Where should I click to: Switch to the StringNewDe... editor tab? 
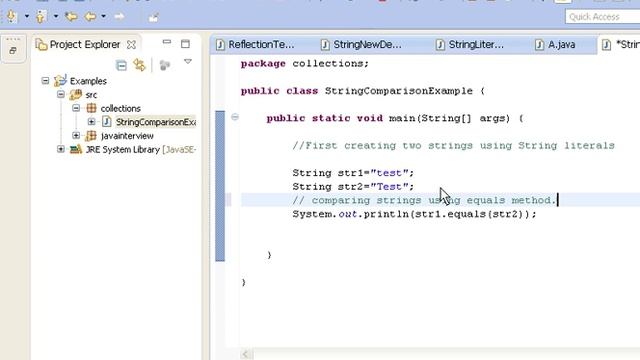362,44
